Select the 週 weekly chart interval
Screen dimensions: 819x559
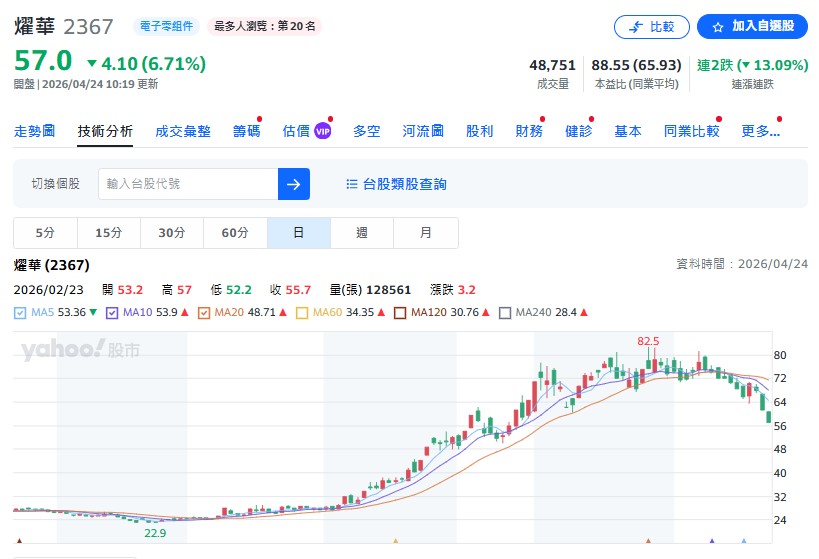tap(362, 233)
